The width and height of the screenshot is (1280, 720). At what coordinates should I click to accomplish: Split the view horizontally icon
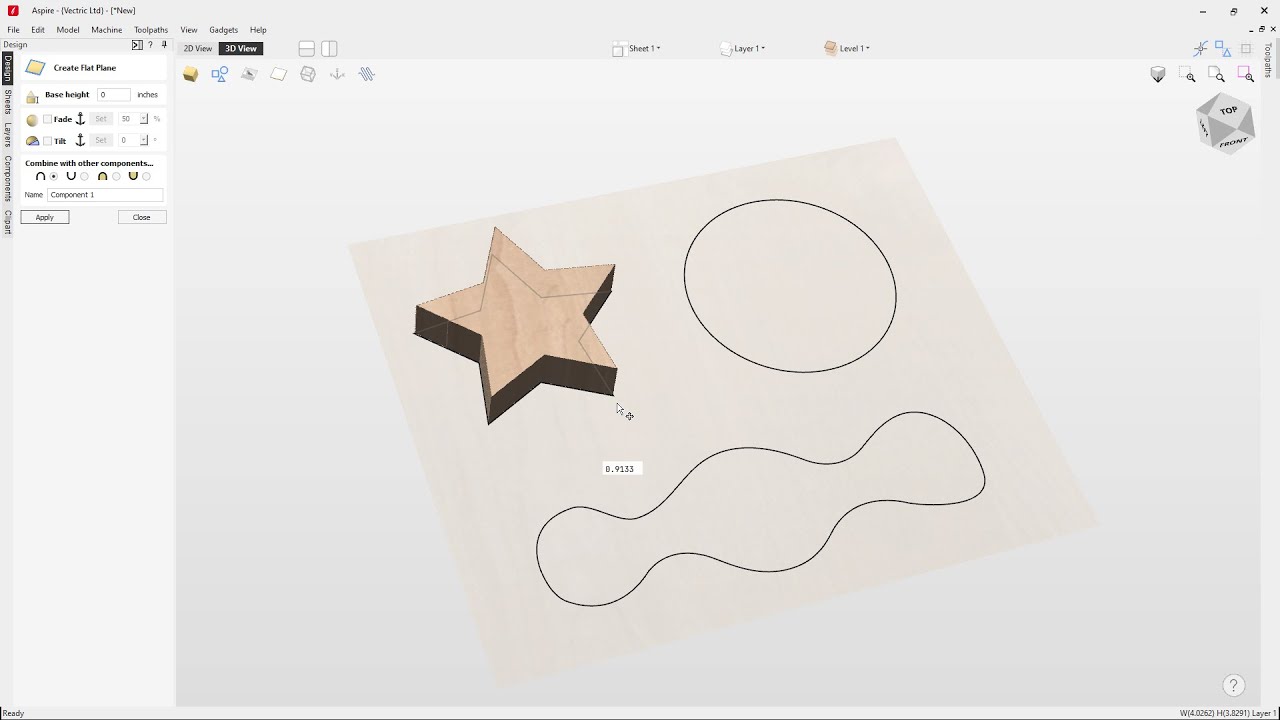[x=307, y=48]
